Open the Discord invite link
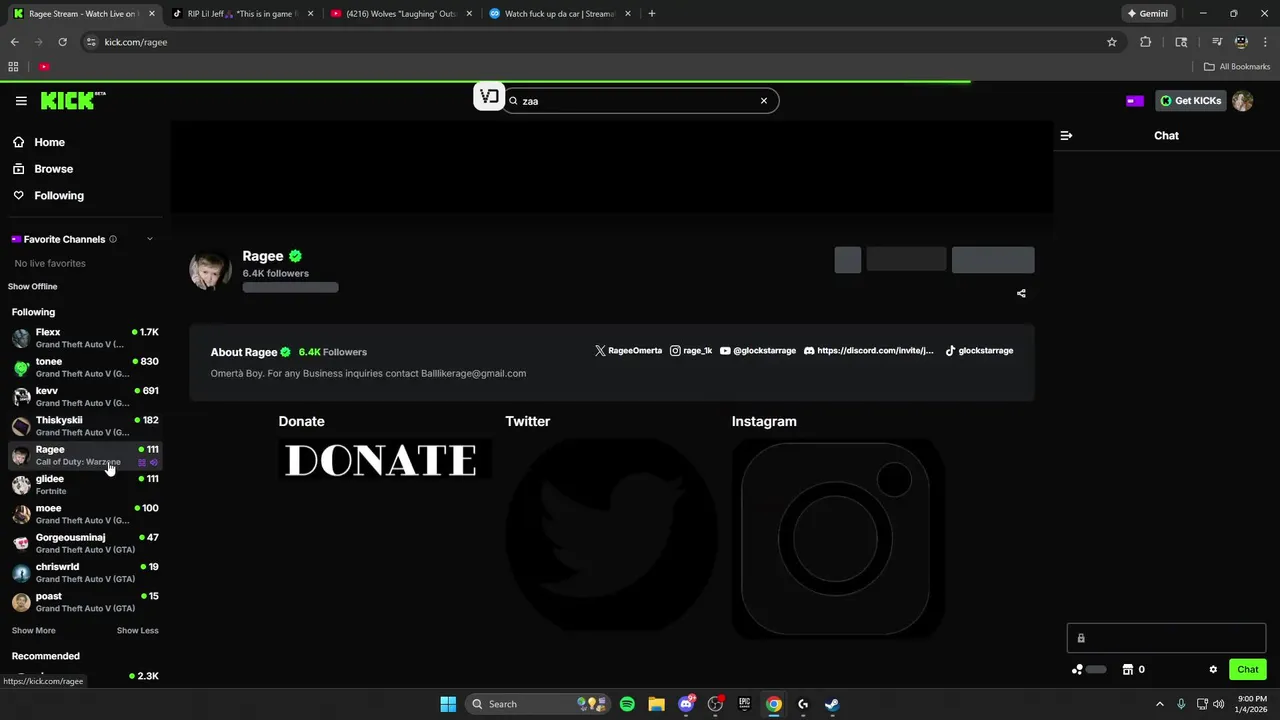The width and height of the screenshot is (1280, 720). pos(869,351)
